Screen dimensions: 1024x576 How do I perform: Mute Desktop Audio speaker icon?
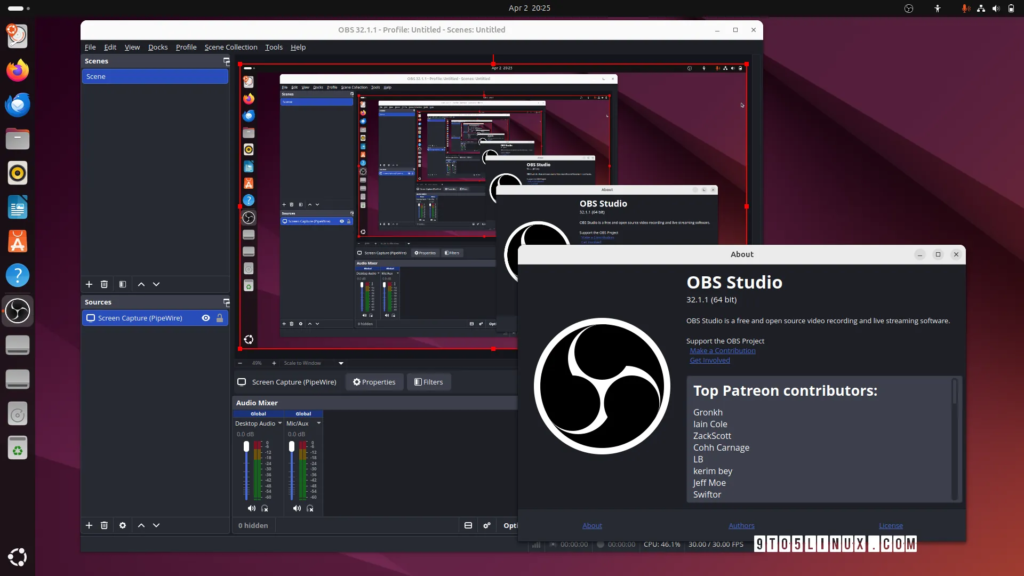[251, 508]
